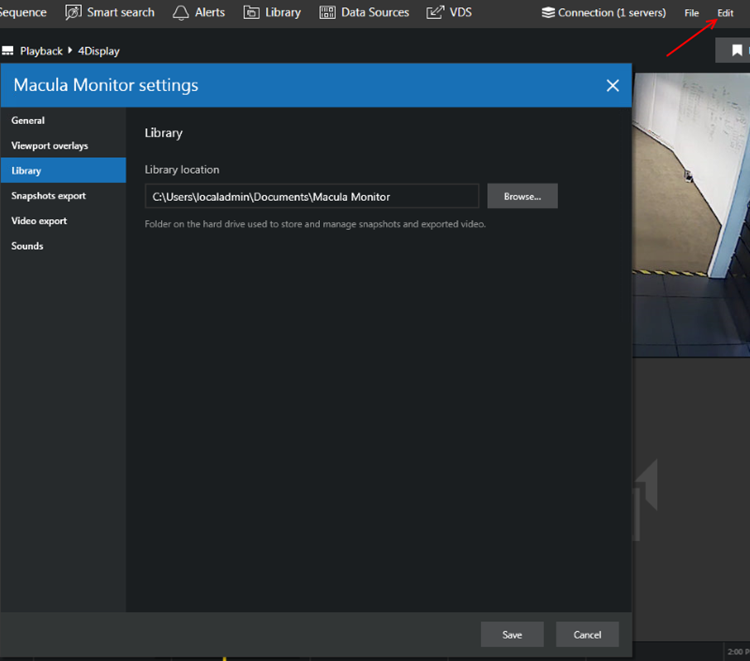
Task: Select the Snapshots export settings tab
Action: point(63,196)
